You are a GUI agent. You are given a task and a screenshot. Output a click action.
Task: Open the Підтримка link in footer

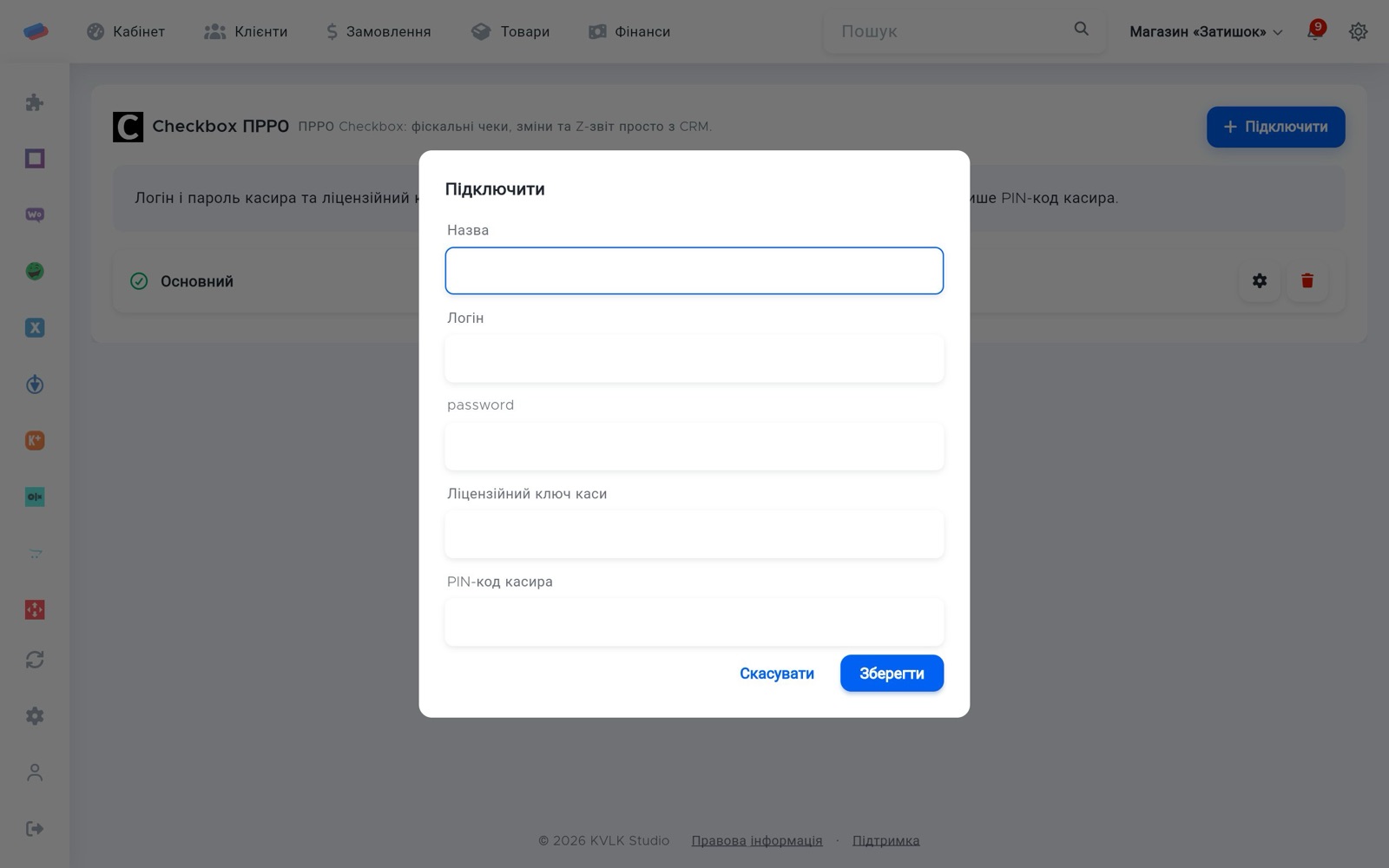coord(886,840)
